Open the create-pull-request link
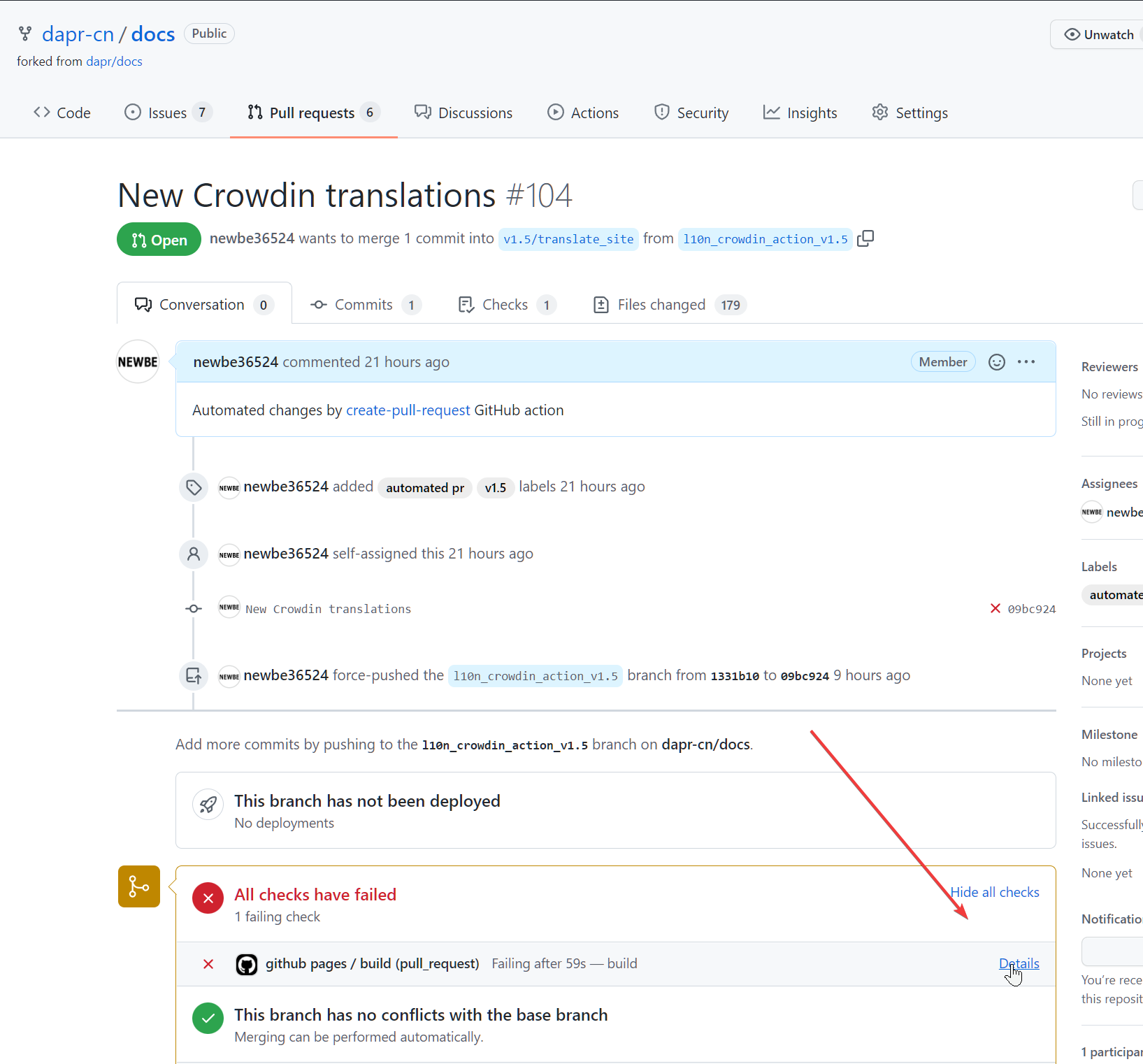Viewport: 1143px width, 1064px height. tap(408, 410)
